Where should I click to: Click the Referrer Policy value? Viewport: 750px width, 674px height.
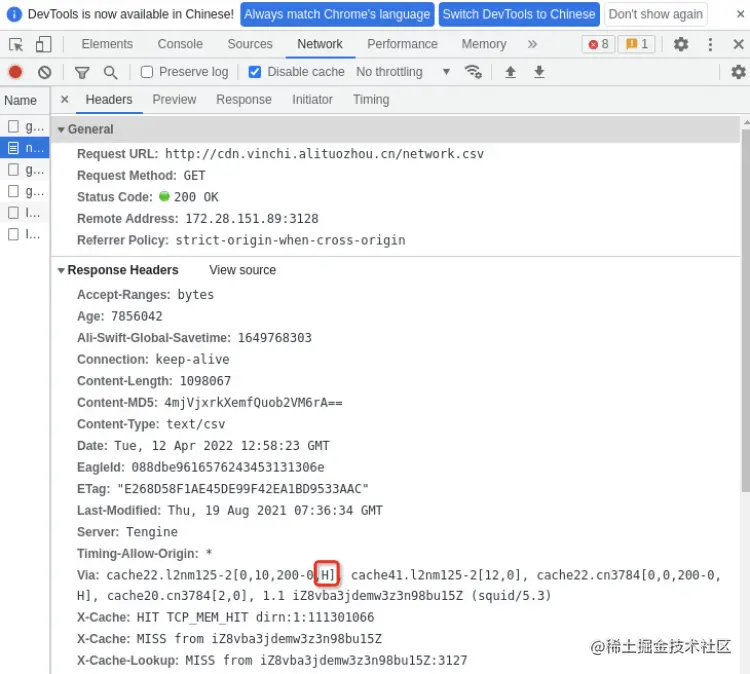click(x=290, y=240)
